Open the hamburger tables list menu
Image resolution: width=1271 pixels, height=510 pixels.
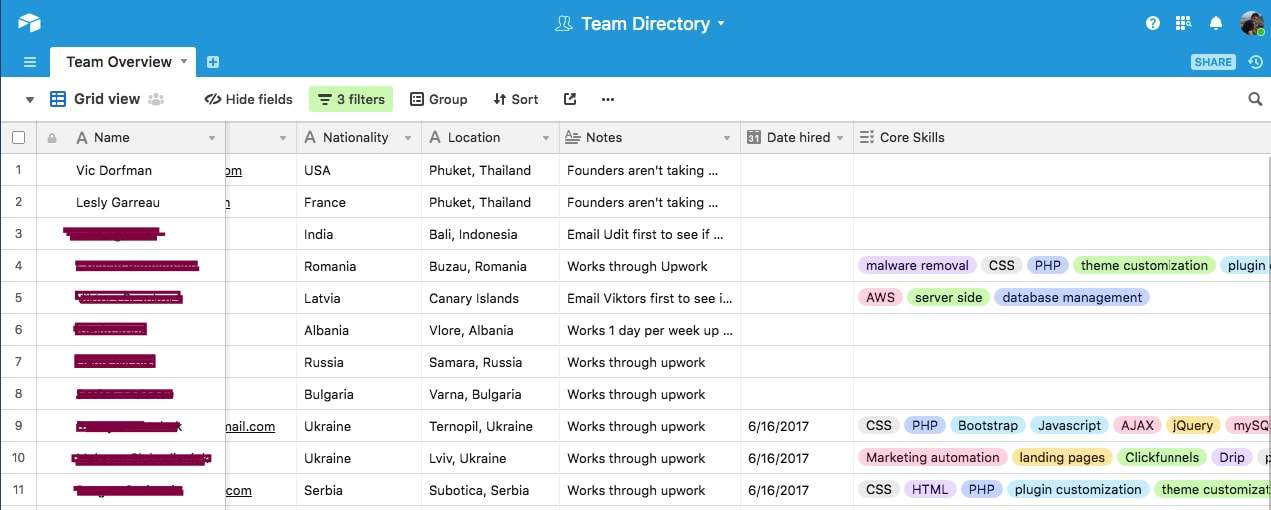point(30,62)
